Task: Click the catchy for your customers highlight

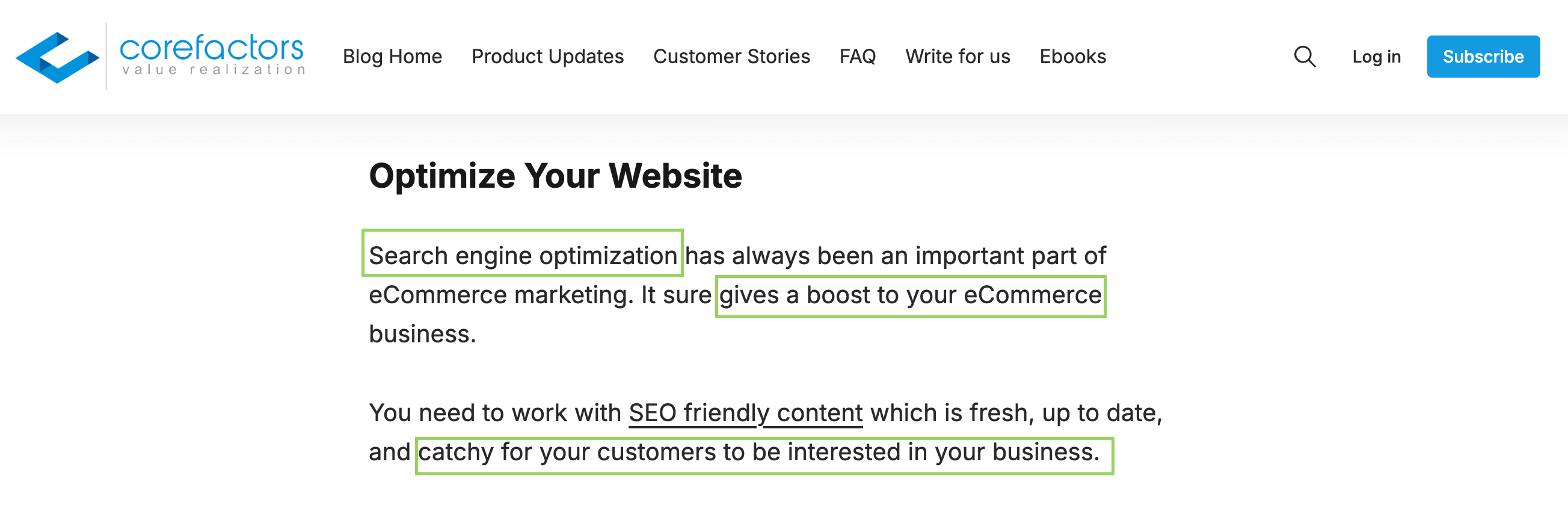Action: coord(764,452)
